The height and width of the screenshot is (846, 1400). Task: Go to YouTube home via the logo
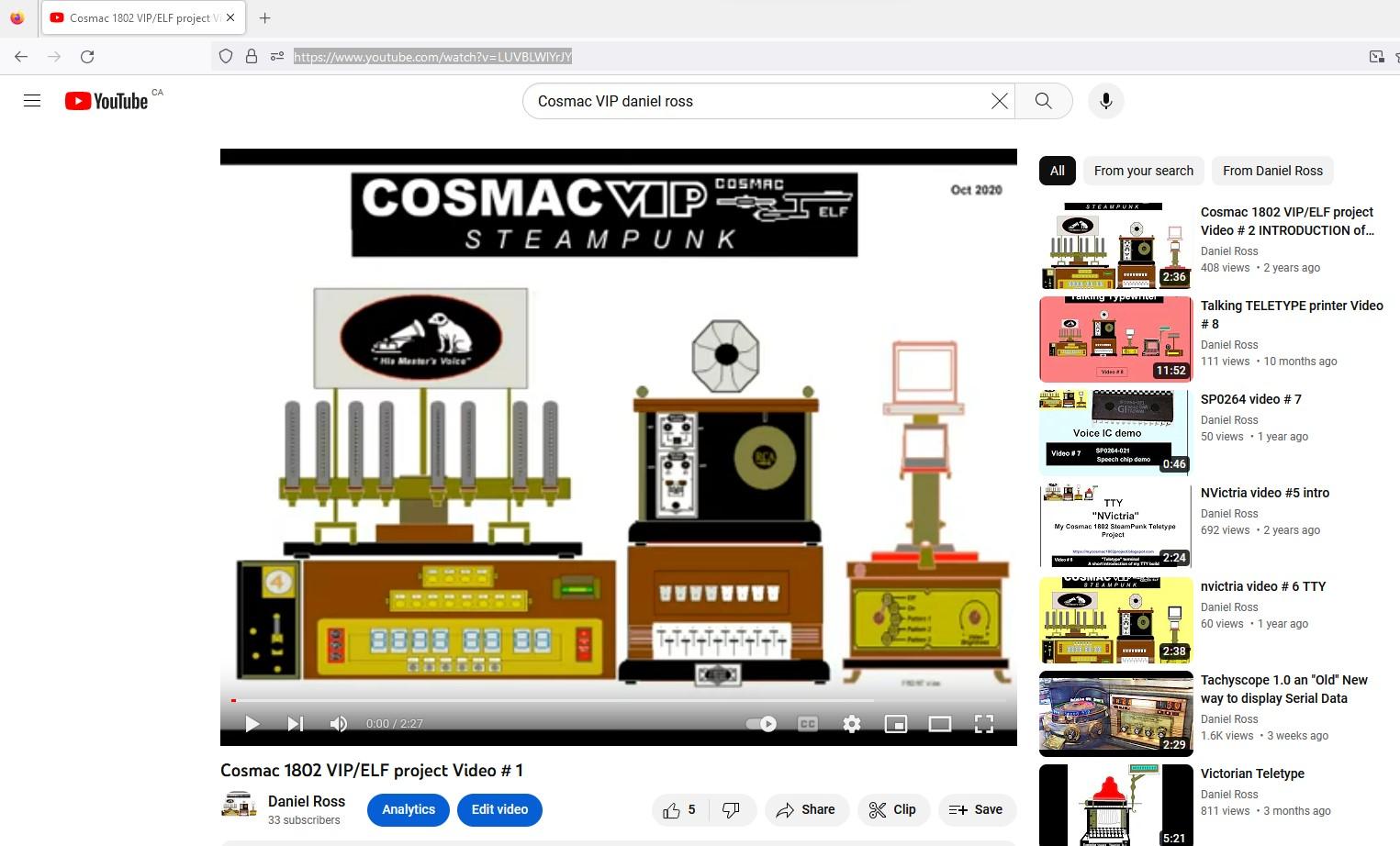pos(106,101)
